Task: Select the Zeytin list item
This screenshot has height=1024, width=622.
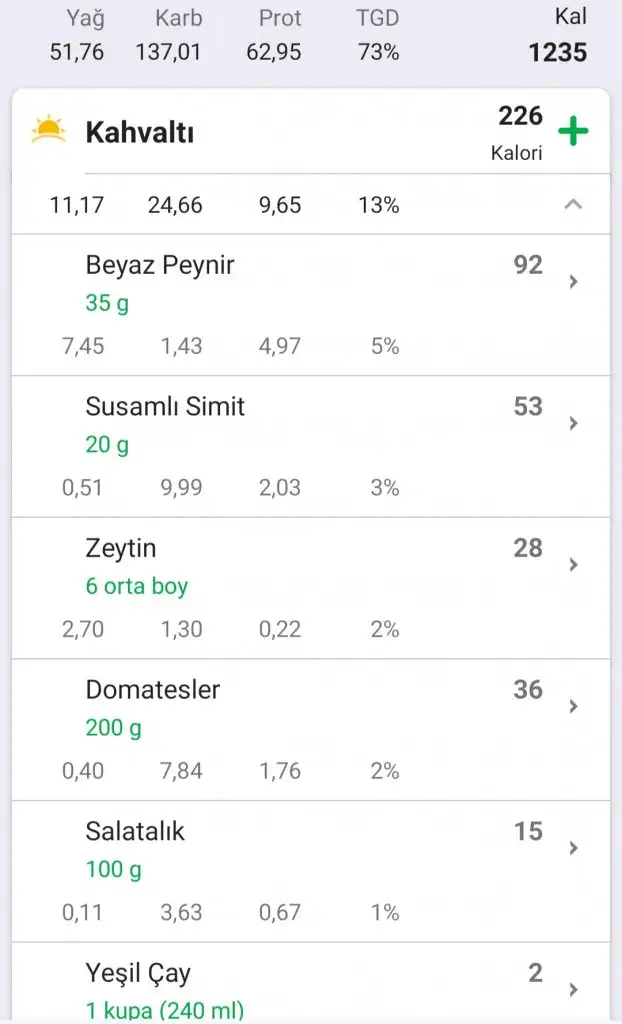Action: (121, 549)
